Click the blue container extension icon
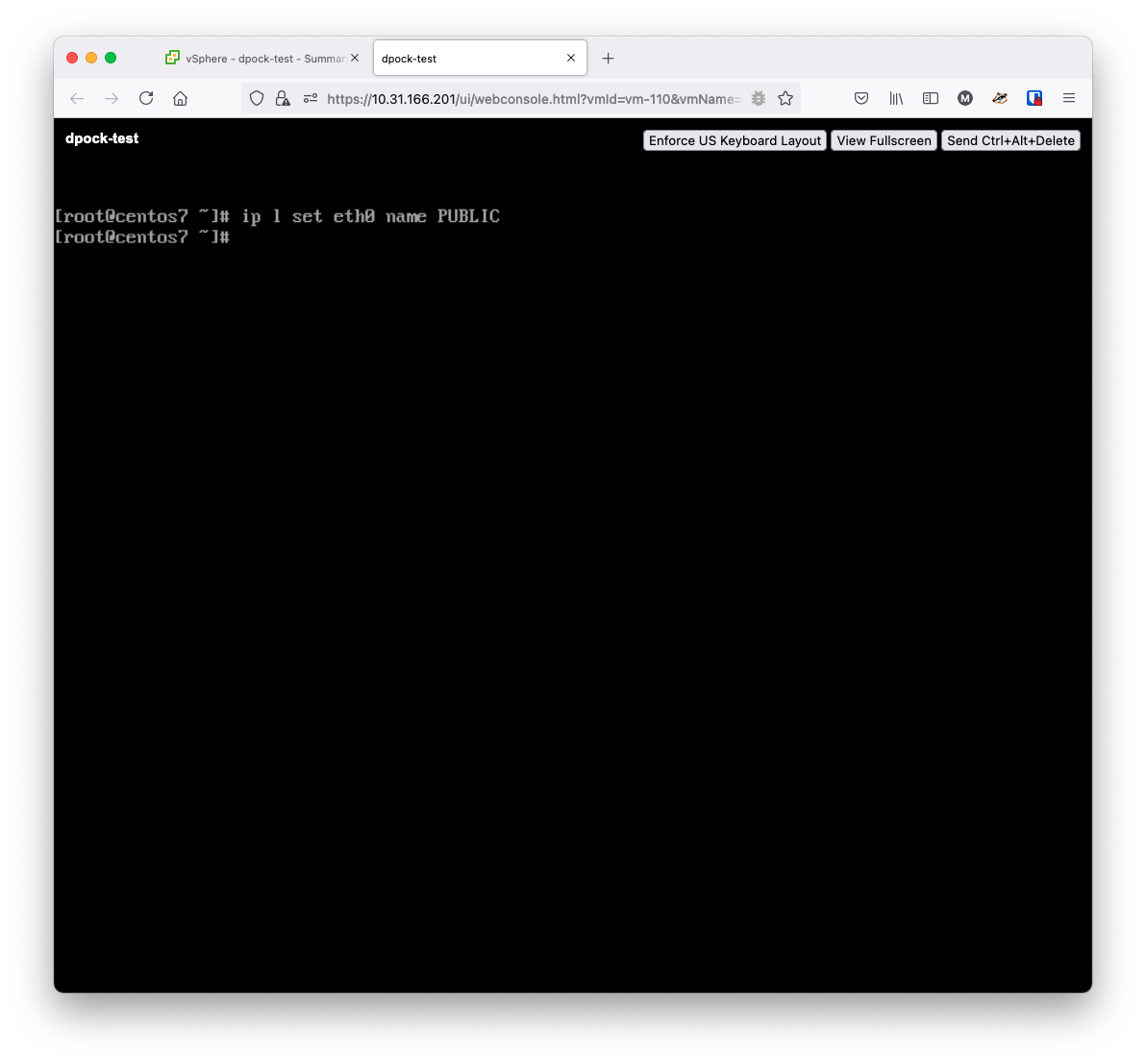This screenshot has height=1064, width=1146. coord(1034,98)
